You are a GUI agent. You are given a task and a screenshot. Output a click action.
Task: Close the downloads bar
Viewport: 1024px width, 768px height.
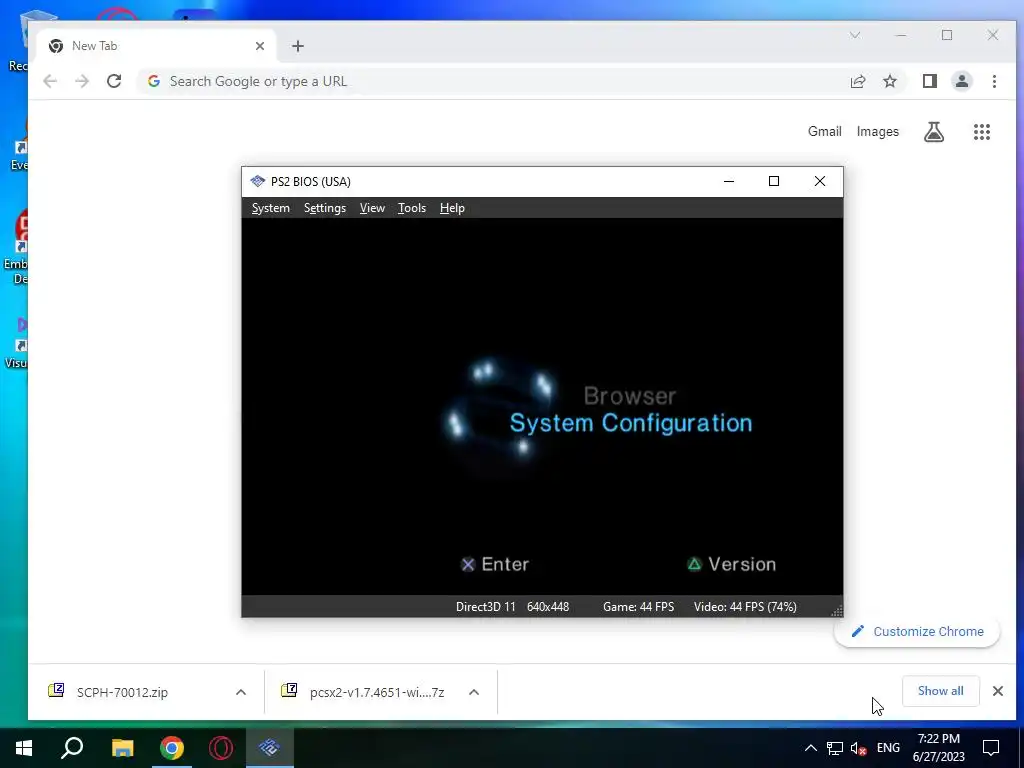(x=998, y=691)
